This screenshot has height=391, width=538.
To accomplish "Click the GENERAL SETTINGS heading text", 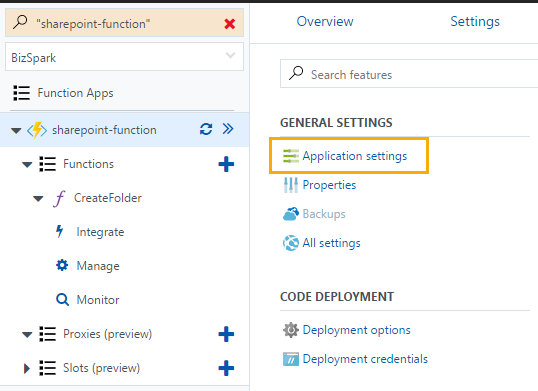I will point(336,123).
